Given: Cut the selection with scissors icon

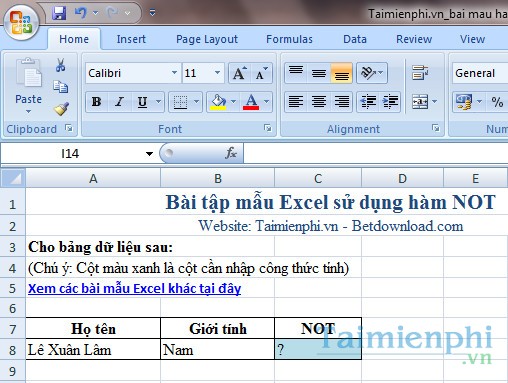Looking at the screenshot, I should 60,65.
